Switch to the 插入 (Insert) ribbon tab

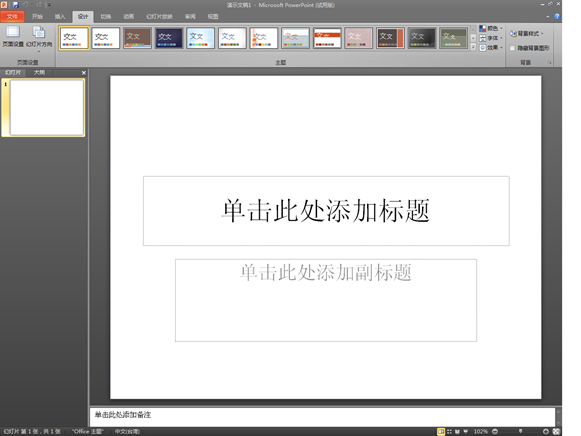coord(60,16)
